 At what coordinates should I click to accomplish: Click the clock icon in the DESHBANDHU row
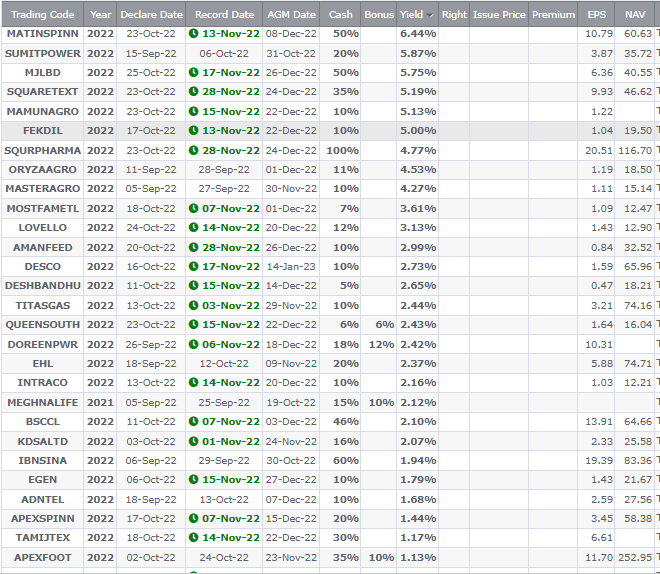pos(193,285)
